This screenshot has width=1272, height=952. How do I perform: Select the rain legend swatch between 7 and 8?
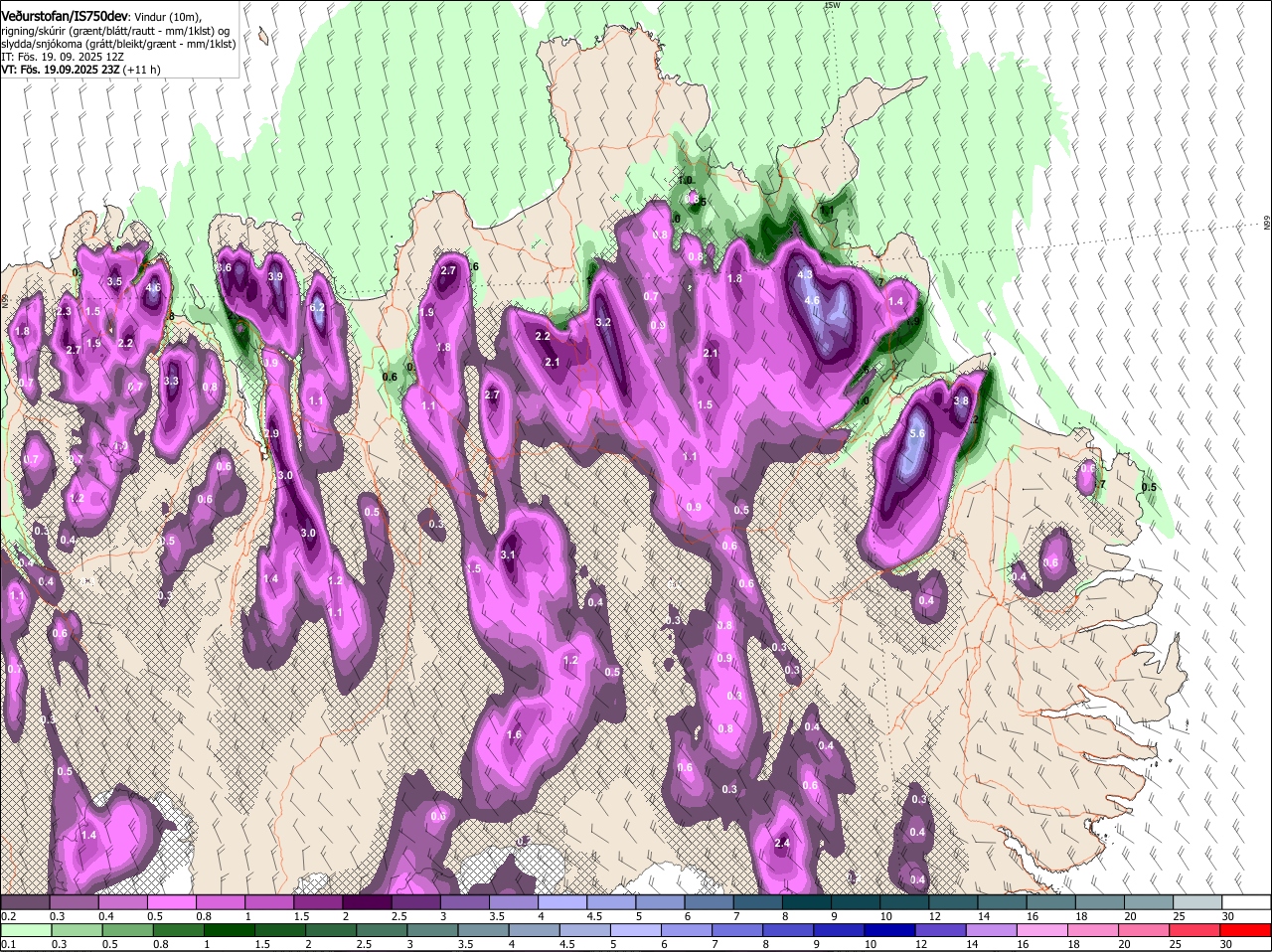pos(738,930)
